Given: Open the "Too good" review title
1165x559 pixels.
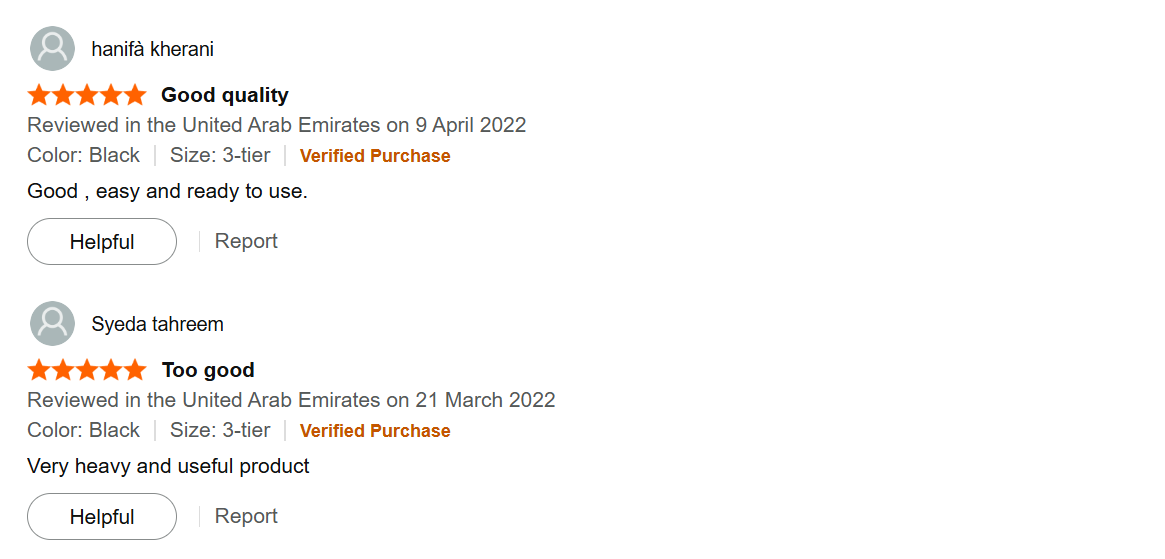Looking at the screenshot, I should [208, 370].
